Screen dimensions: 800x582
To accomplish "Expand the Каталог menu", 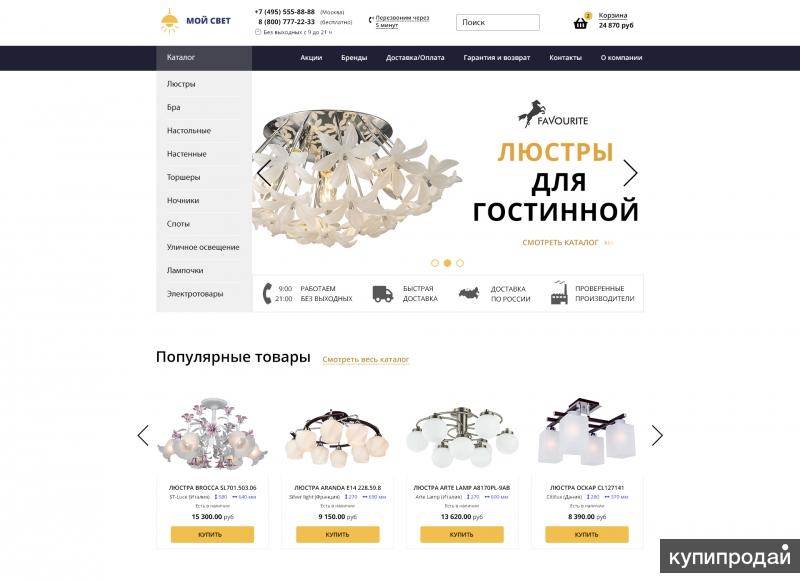I will click(x=204, y=58).
